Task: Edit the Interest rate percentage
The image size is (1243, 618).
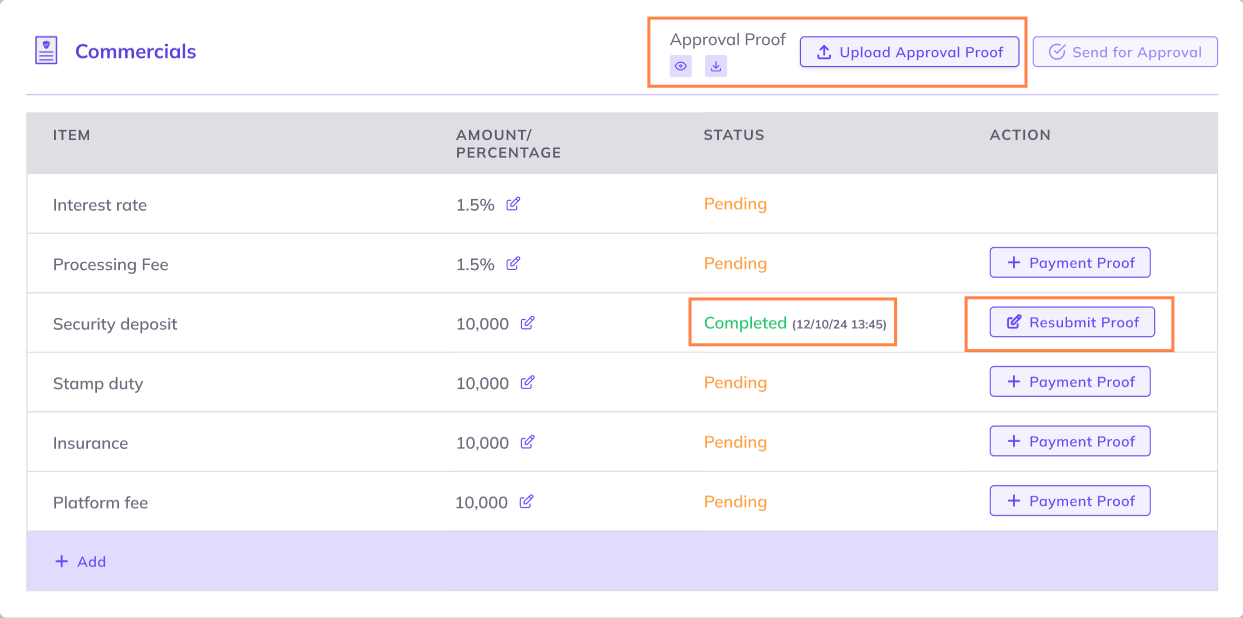Action: pyautogui.click(x=513, y=204)
